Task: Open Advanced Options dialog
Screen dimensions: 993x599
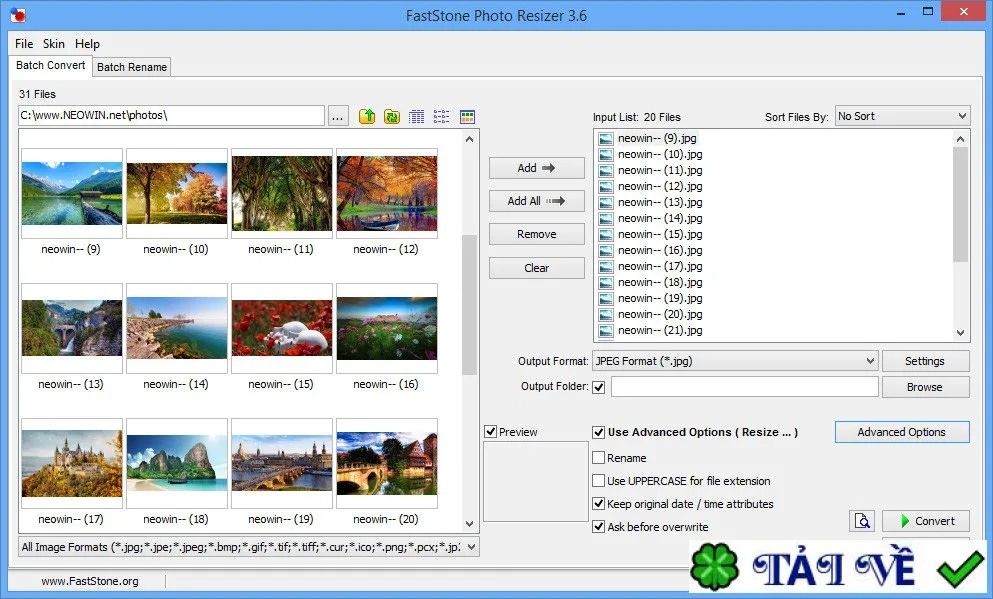Action: click(x=902, y=432)
